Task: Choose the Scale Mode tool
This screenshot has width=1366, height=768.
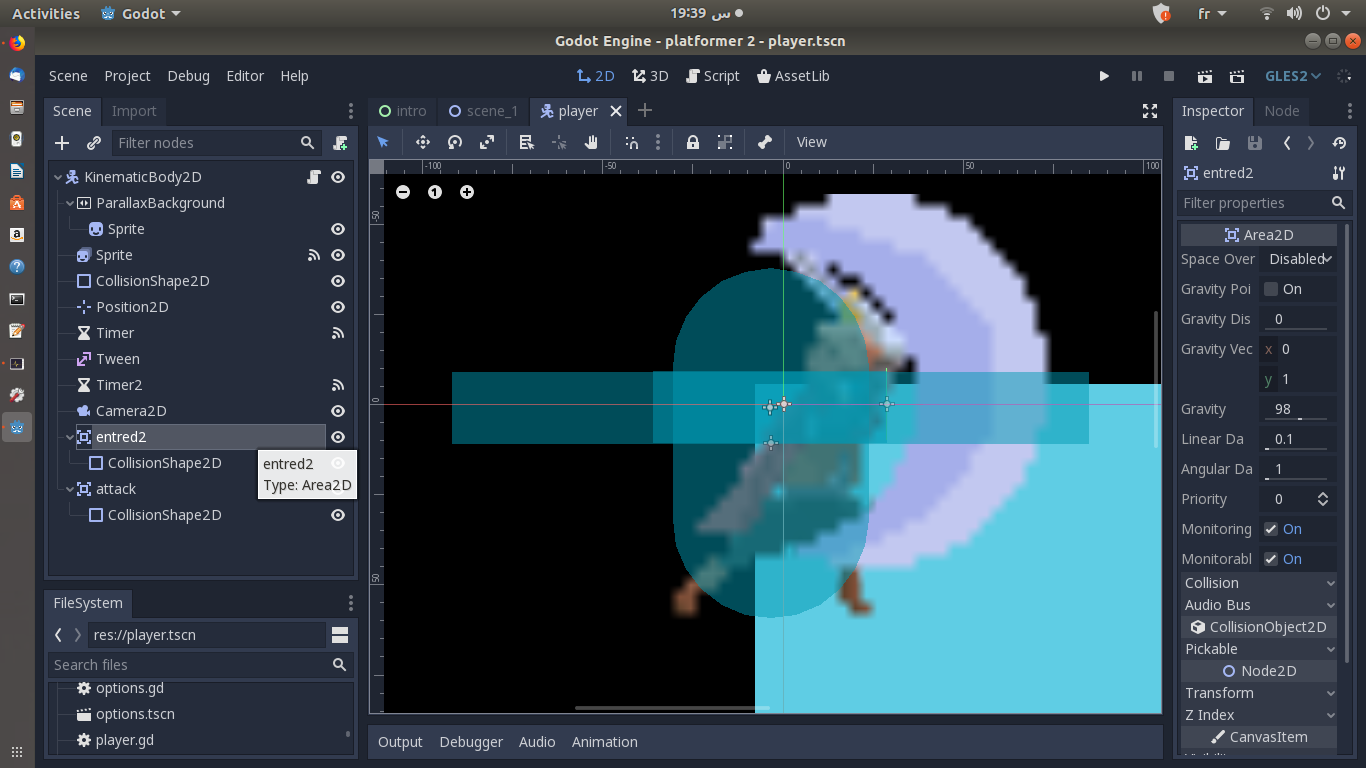Action: point(487,142)
